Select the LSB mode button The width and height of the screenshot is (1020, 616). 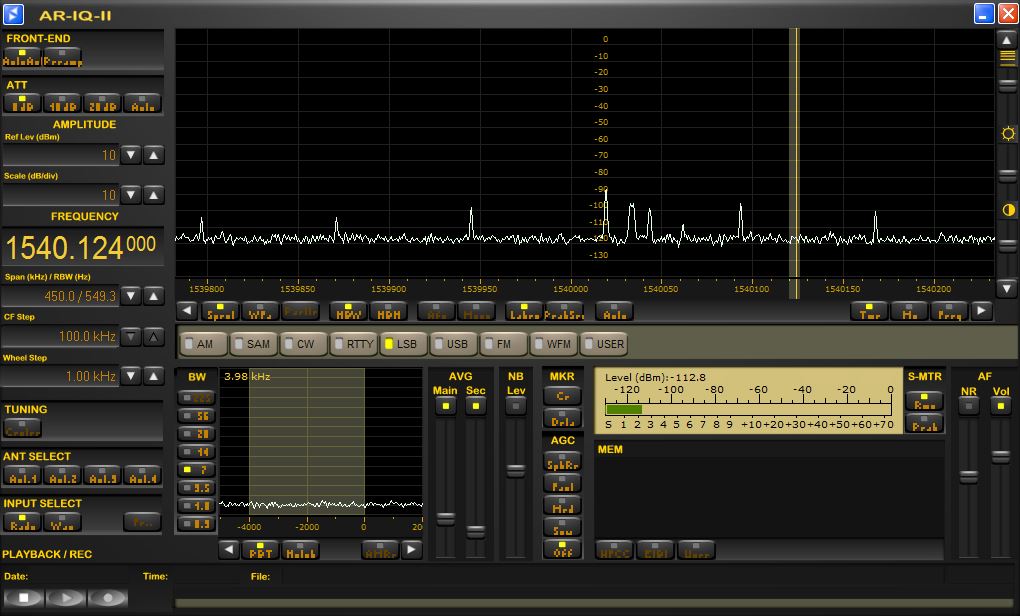point(405,344)
